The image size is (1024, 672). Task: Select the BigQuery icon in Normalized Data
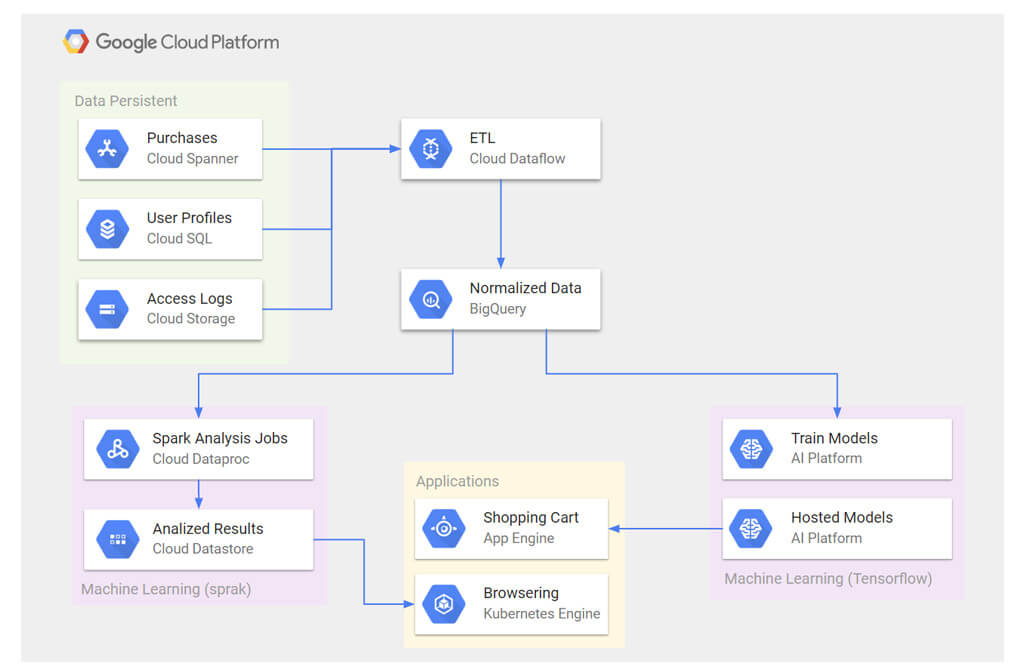tap(430, 299)
